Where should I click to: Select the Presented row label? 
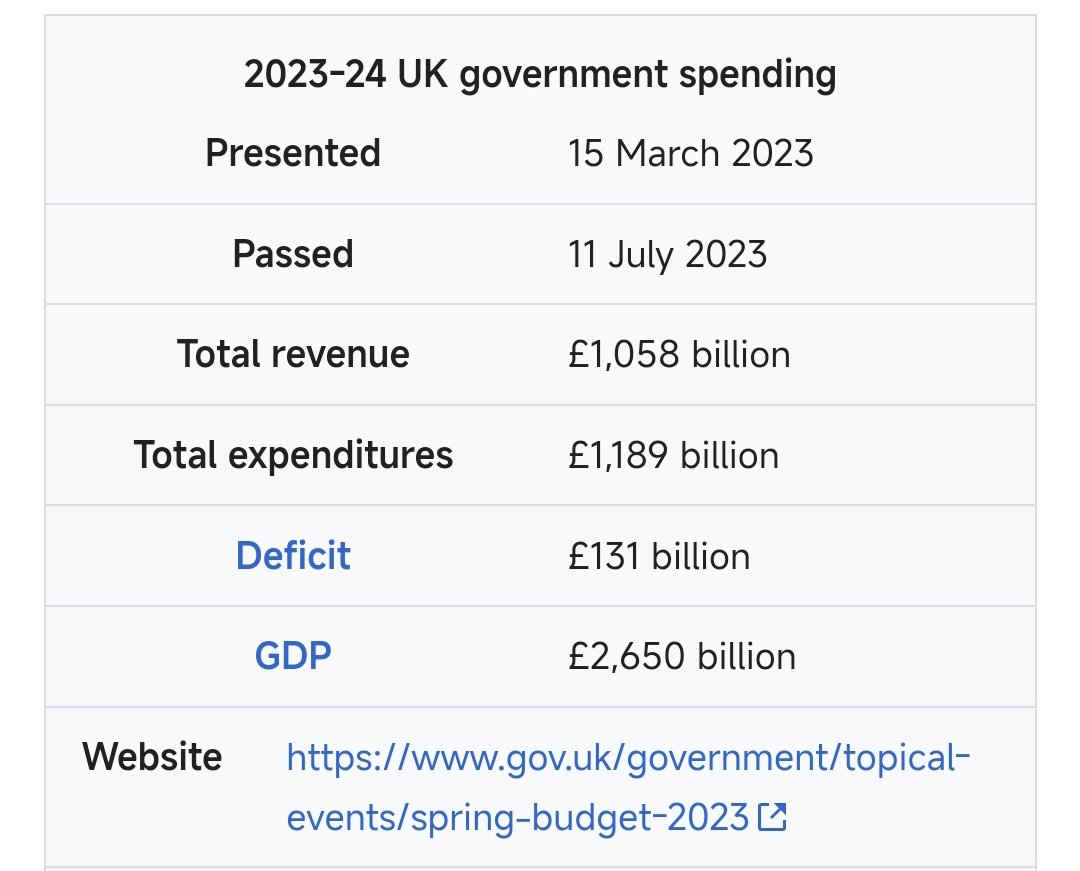tap(293, 153)
